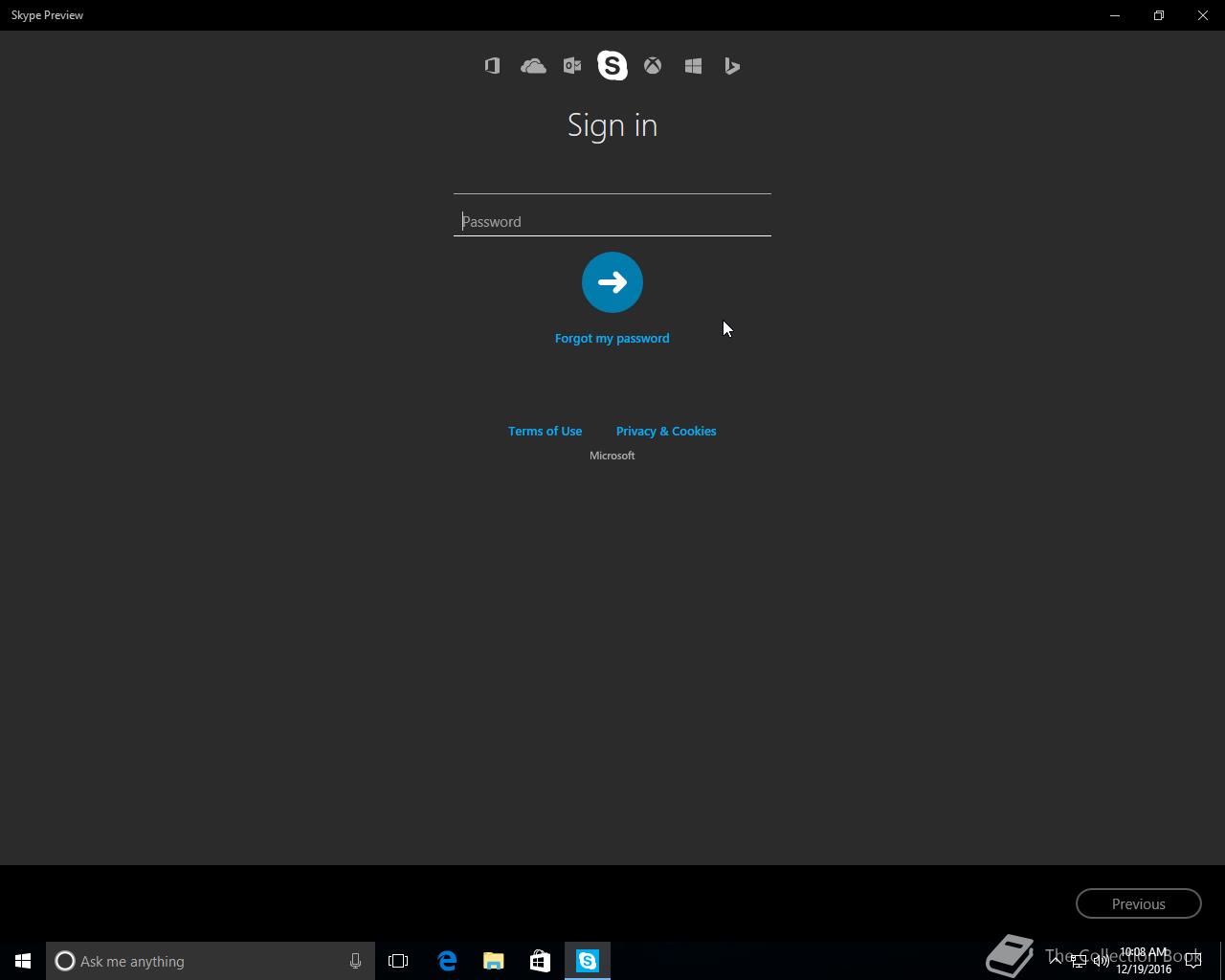Open the Terms of Use link

[545, 431]
